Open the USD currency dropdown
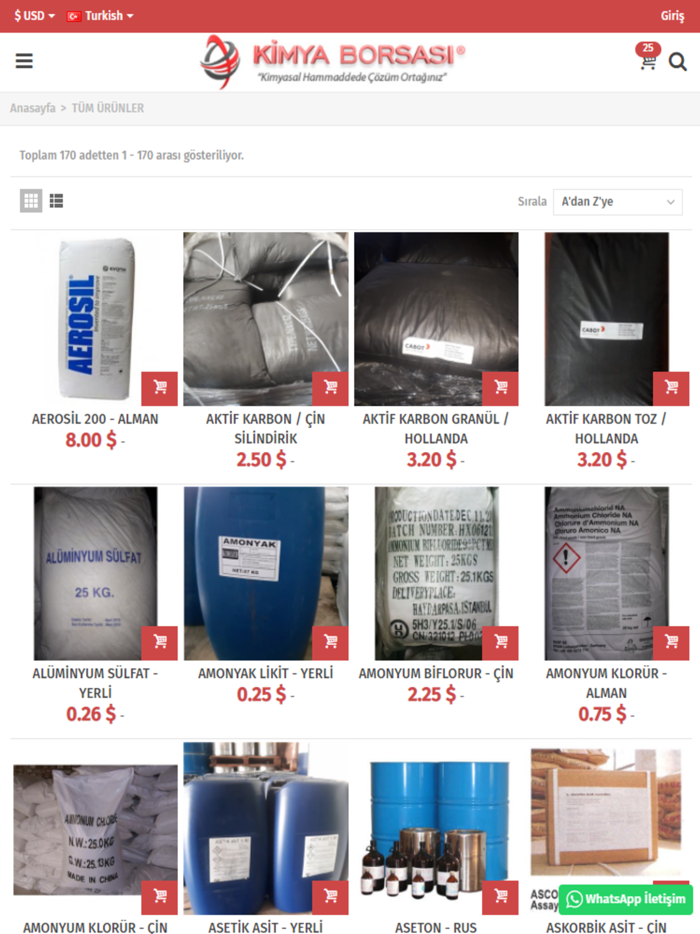This screenshot has width=700, height=934. pyautogui.click(x=35, y=16)
